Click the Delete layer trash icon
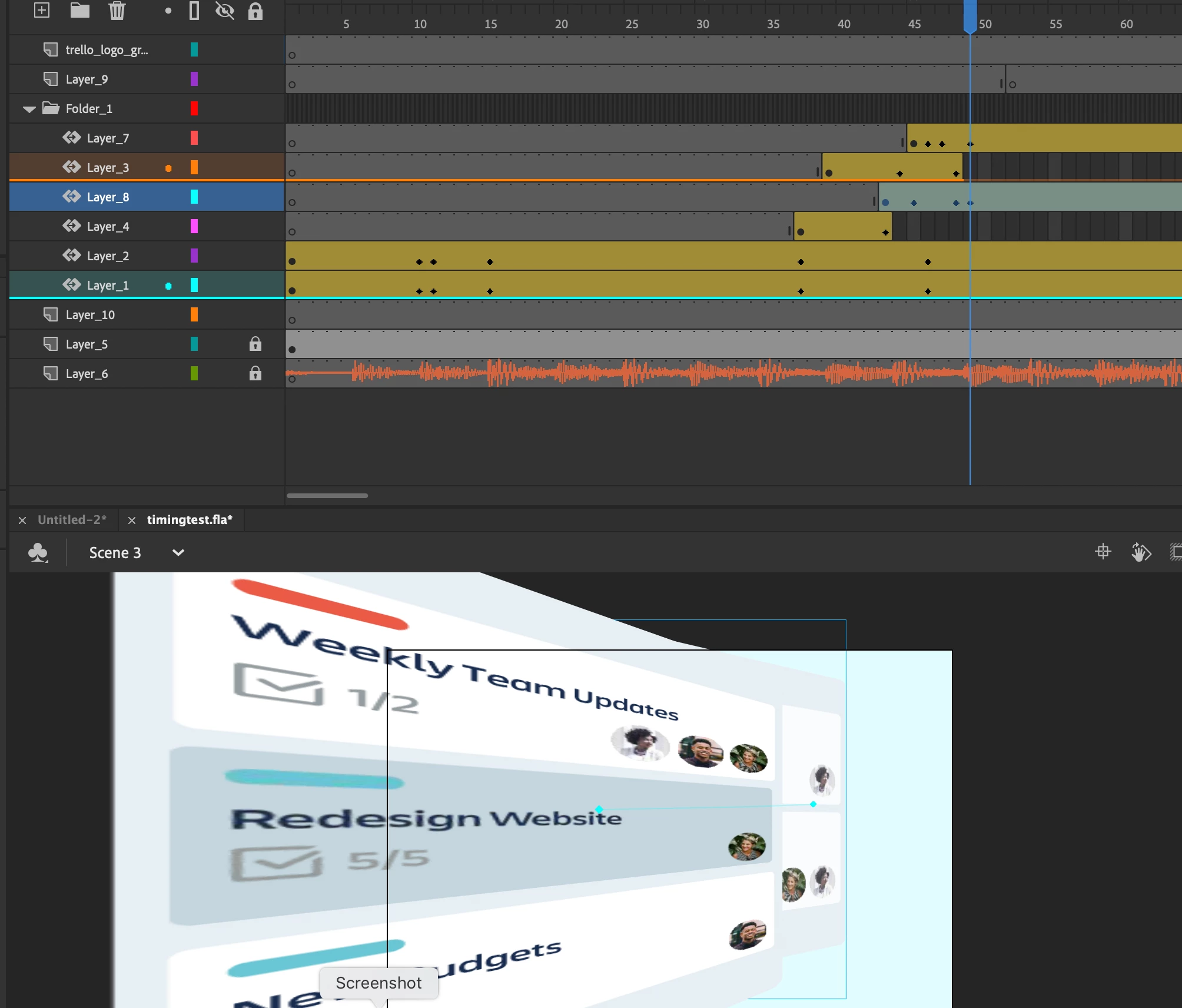This screenshot has width=1182, height=1008. [x=117, y=10]
